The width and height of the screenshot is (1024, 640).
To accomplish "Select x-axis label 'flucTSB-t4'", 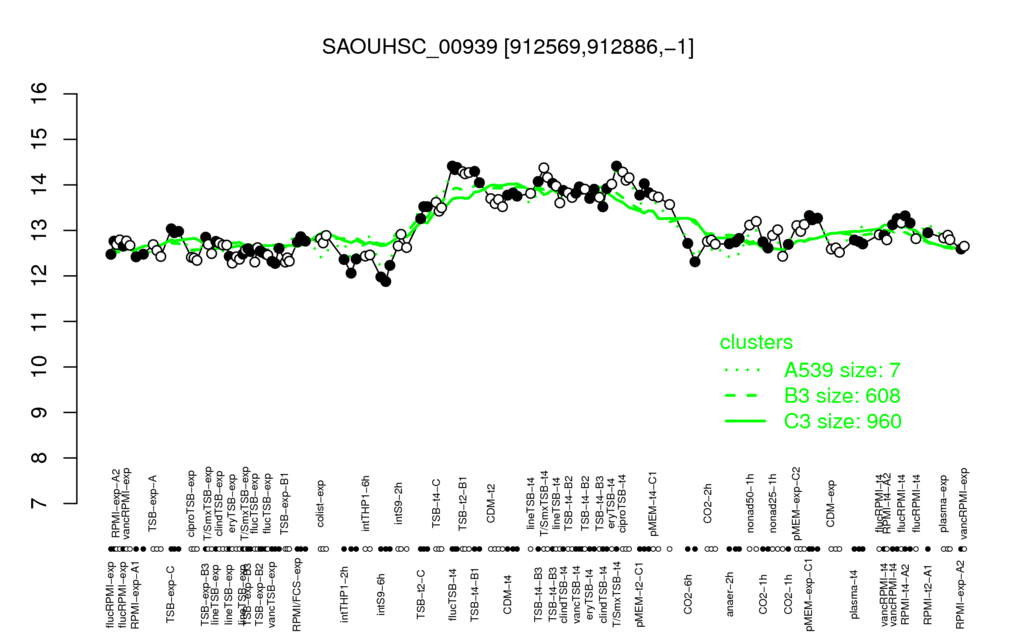I will (453, 594).
